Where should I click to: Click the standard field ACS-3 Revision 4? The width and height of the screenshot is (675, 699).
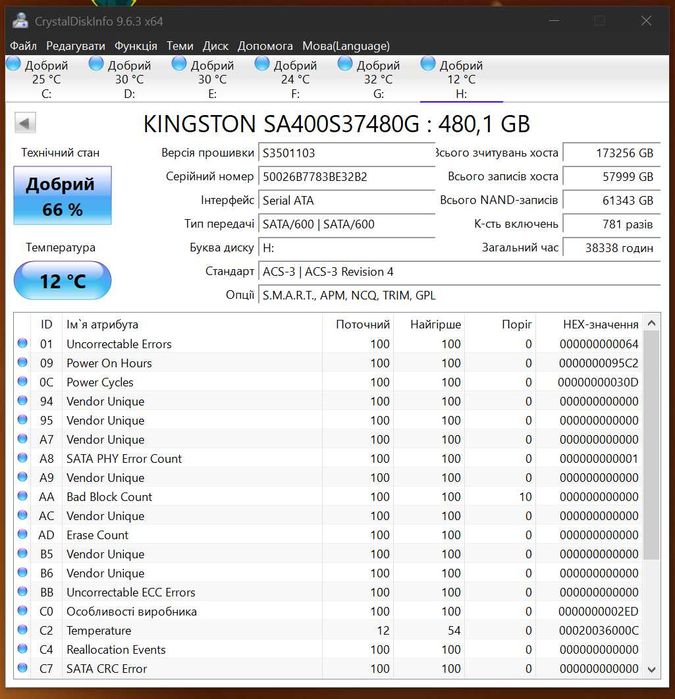tap(459, 271)
